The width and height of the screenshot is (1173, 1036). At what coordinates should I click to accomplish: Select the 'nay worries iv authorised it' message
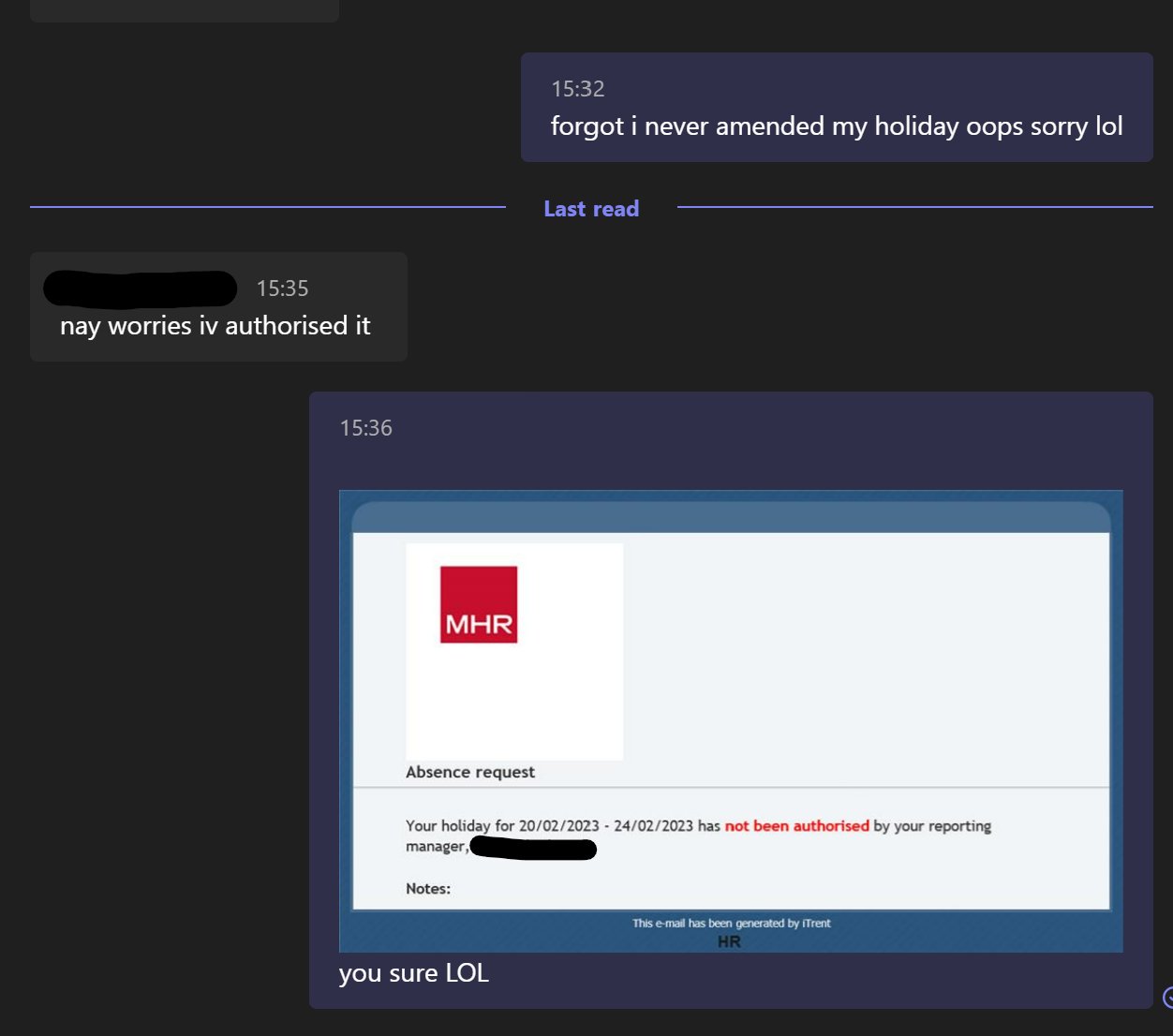tap(215, 326)
